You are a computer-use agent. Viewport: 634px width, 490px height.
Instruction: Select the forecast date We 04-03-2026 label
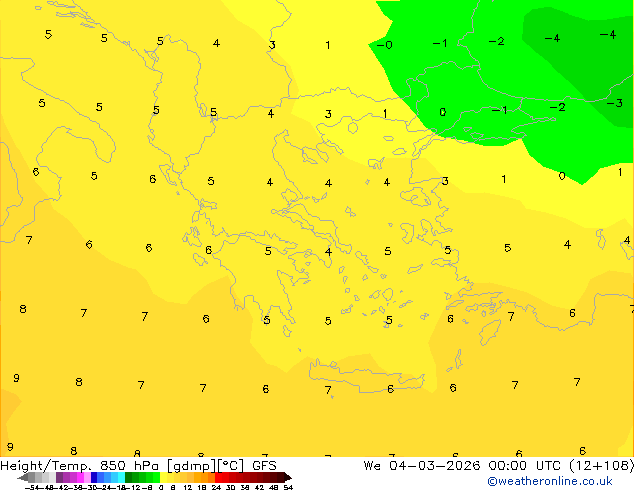pyautogui.click(x=422, y=466)
